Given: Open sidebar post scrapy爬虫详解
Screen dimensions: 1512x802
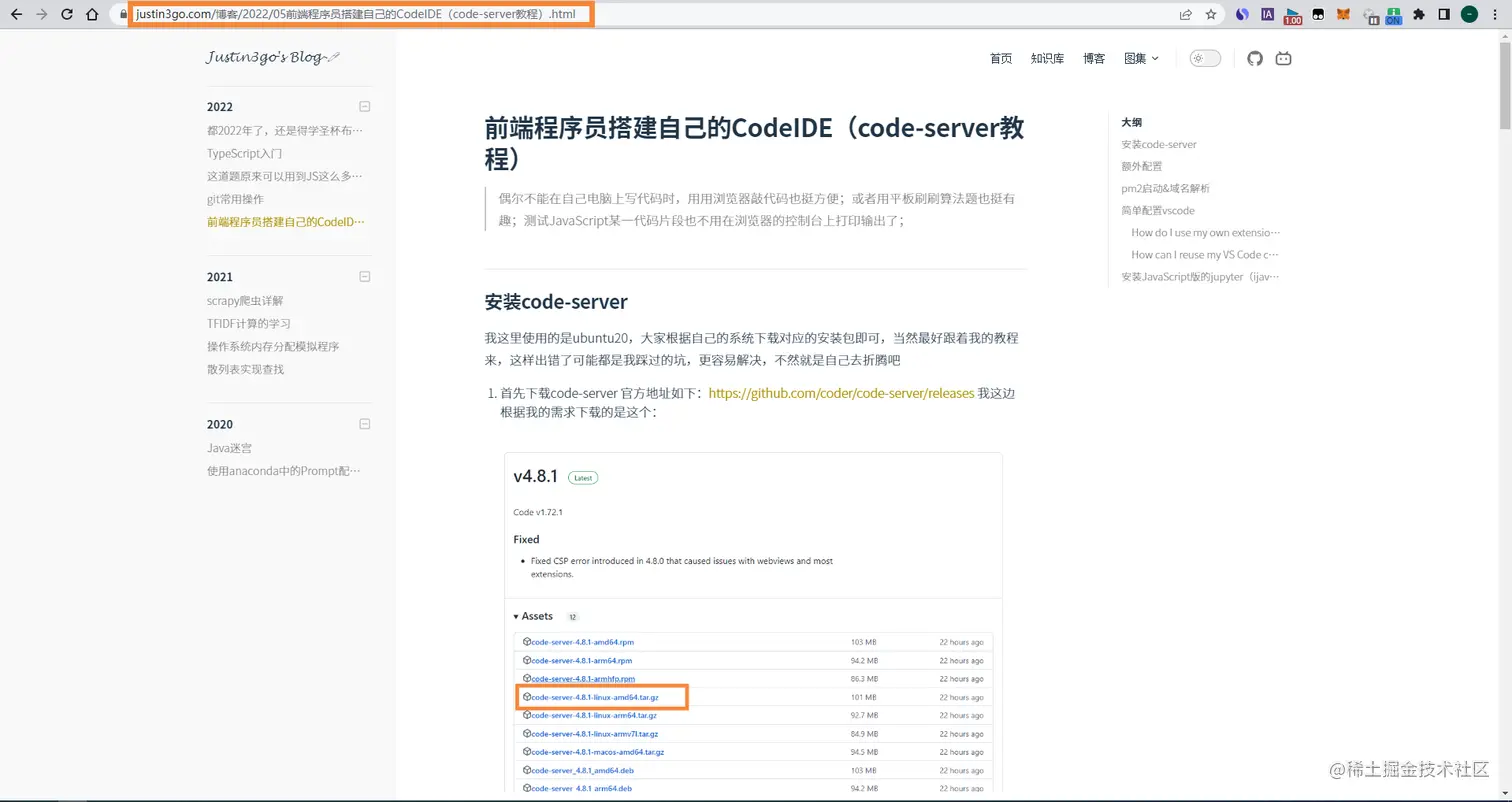Looking at the screenshot, I should 245,300.
